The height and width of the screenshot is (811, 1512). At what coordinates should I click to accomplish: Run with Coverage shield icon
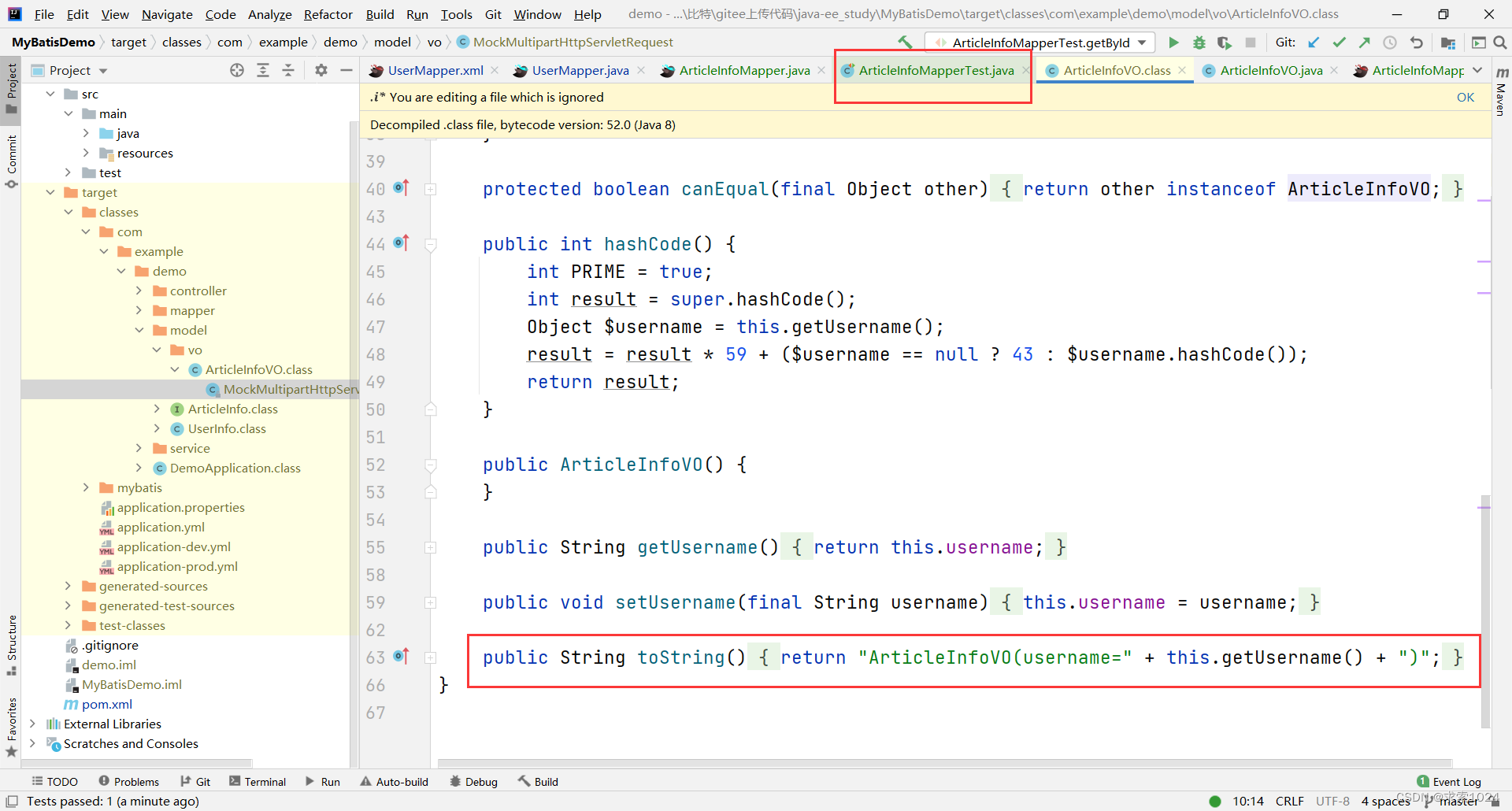coord(1224,43)
